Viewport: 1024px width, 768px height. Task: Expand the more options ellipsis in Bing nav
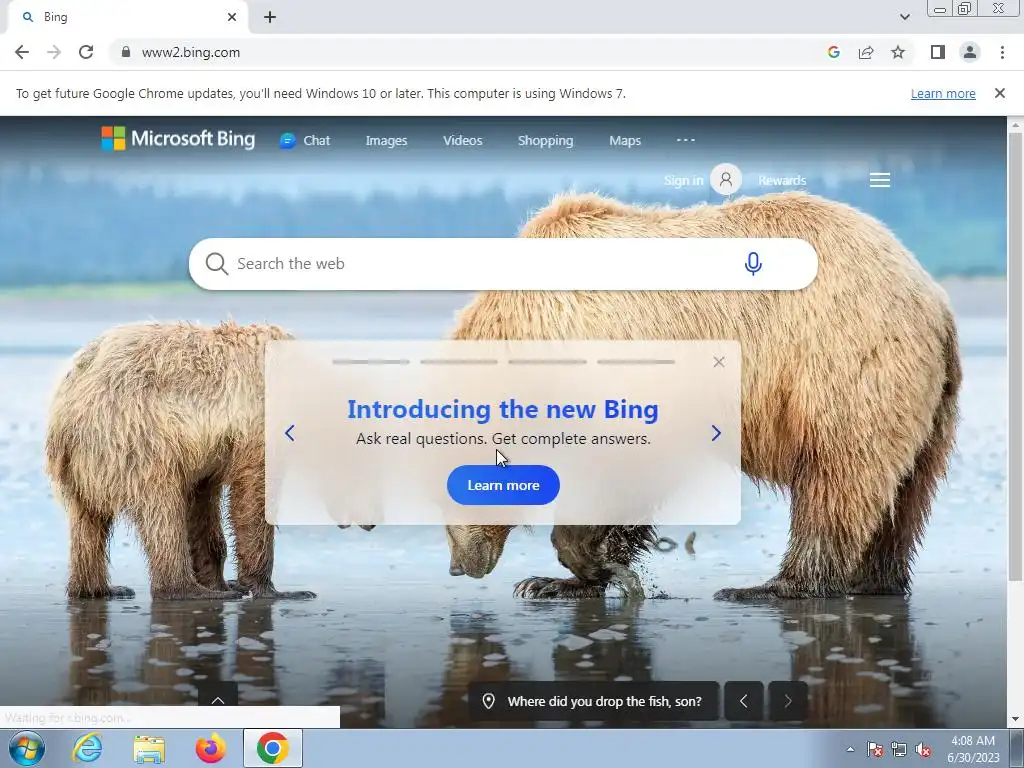pos(686,140)
